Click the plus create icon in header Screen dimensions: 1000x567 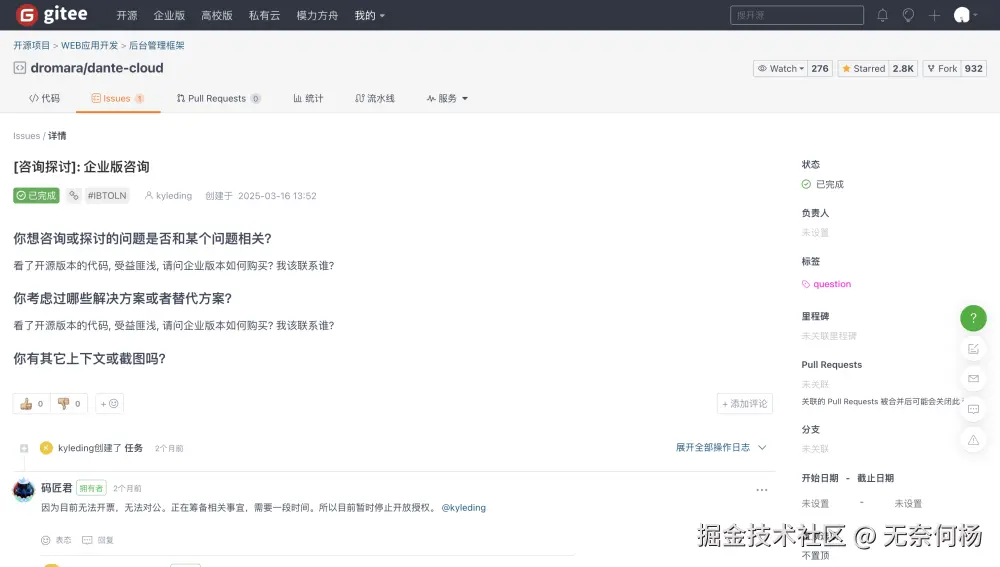934,15
